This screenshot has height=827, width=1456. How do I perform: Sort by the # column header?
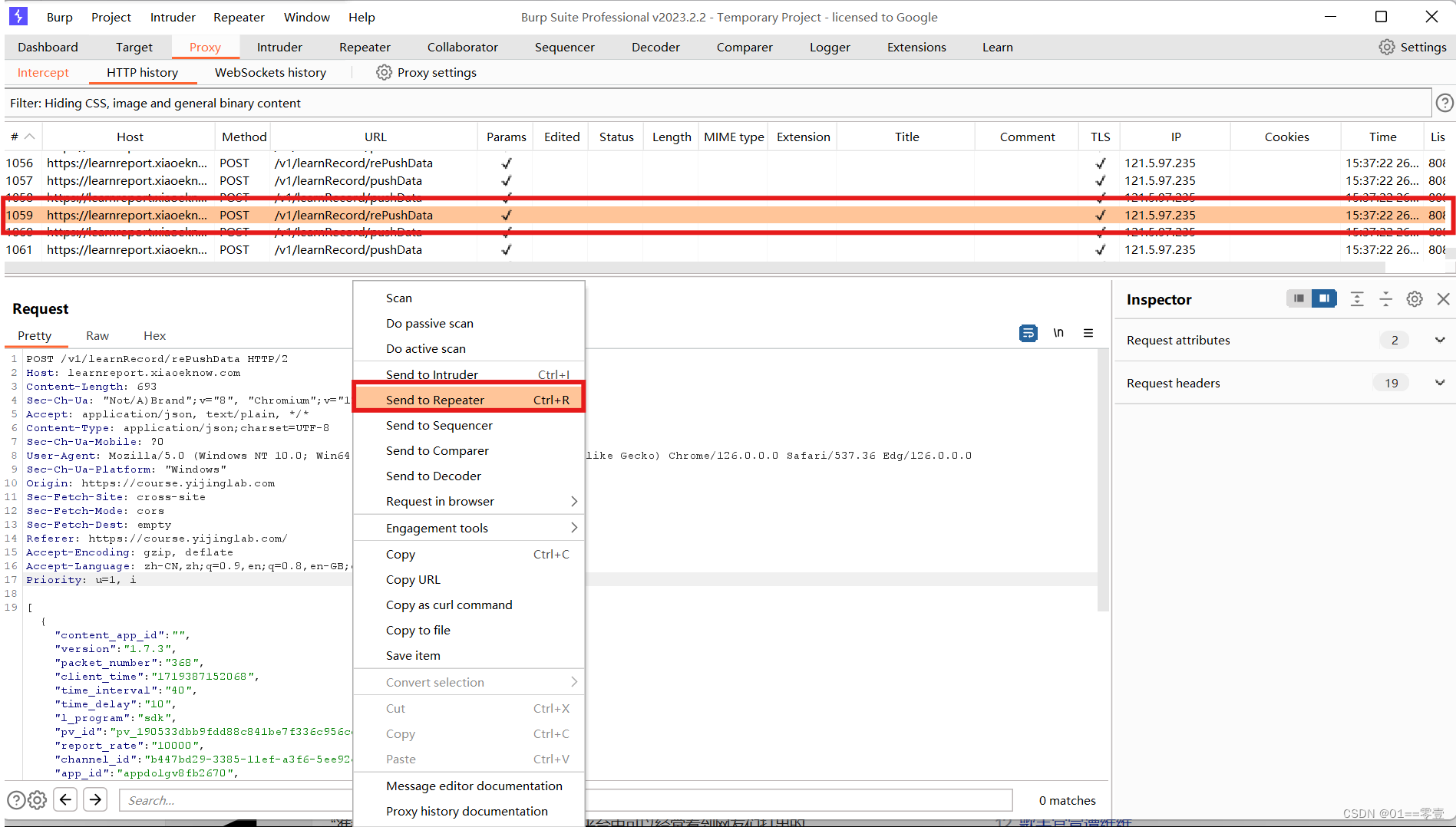click(22, 137)
